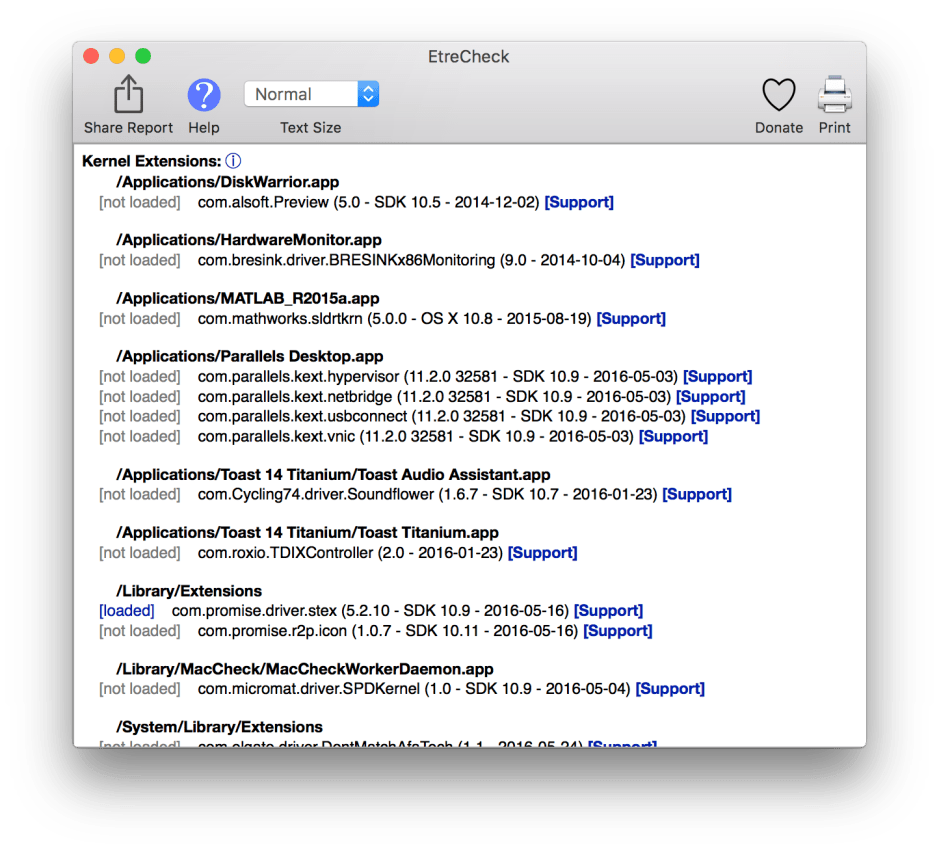The width and height of the screenshot is (939, 852).
Task: Print the report using the Print icon
Action: 834,94
